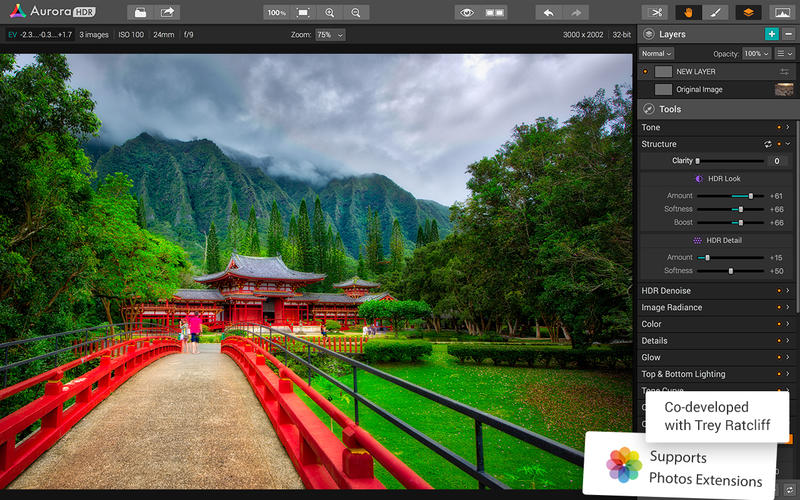This screenshot has height=500, width=800.
Task: Click the Tools panel header icon
Action: (648, 109)
